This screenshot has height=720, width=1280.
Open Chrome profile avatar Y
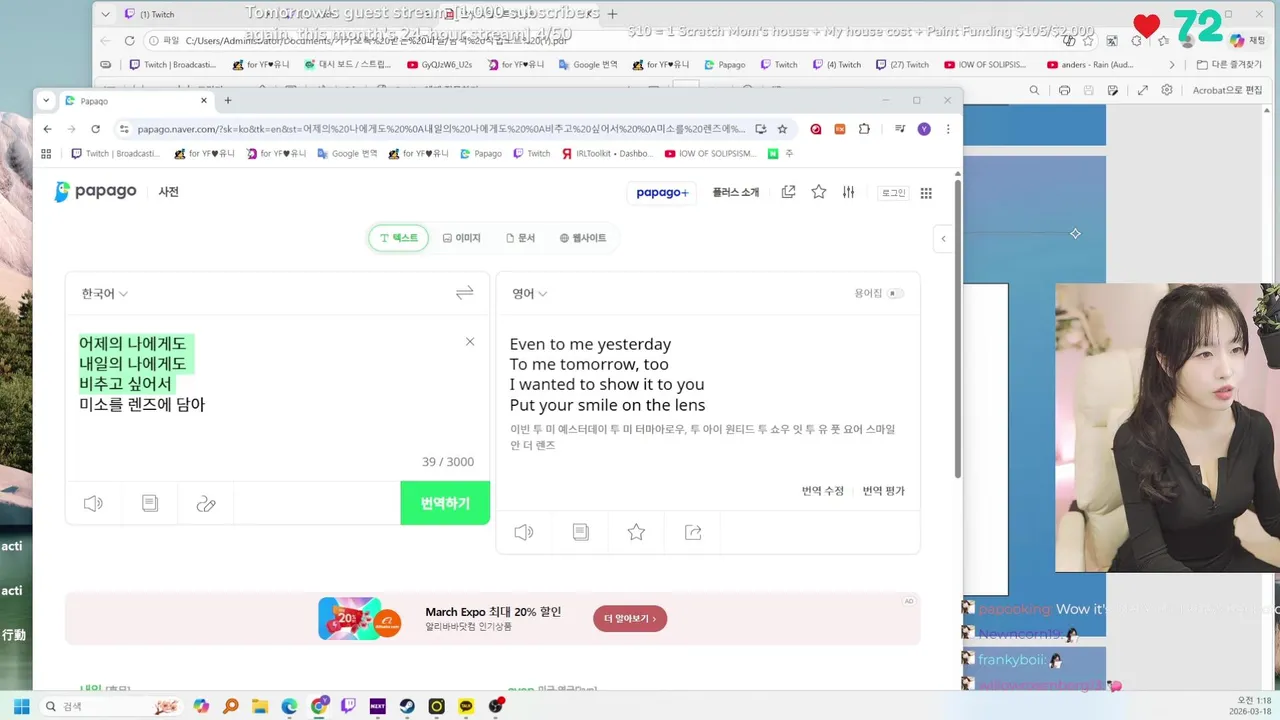point(924,129)
